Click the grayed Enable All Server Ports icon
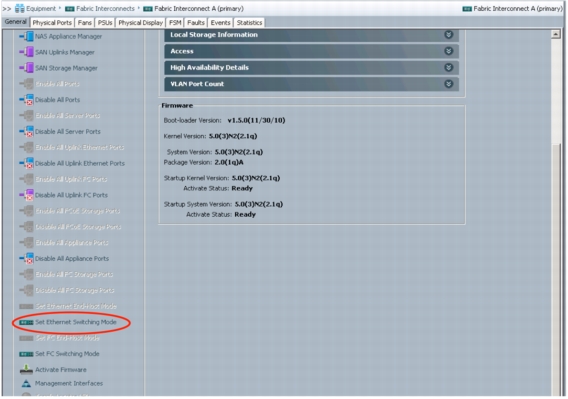This screenshot has width=568, height=399. 26,116
